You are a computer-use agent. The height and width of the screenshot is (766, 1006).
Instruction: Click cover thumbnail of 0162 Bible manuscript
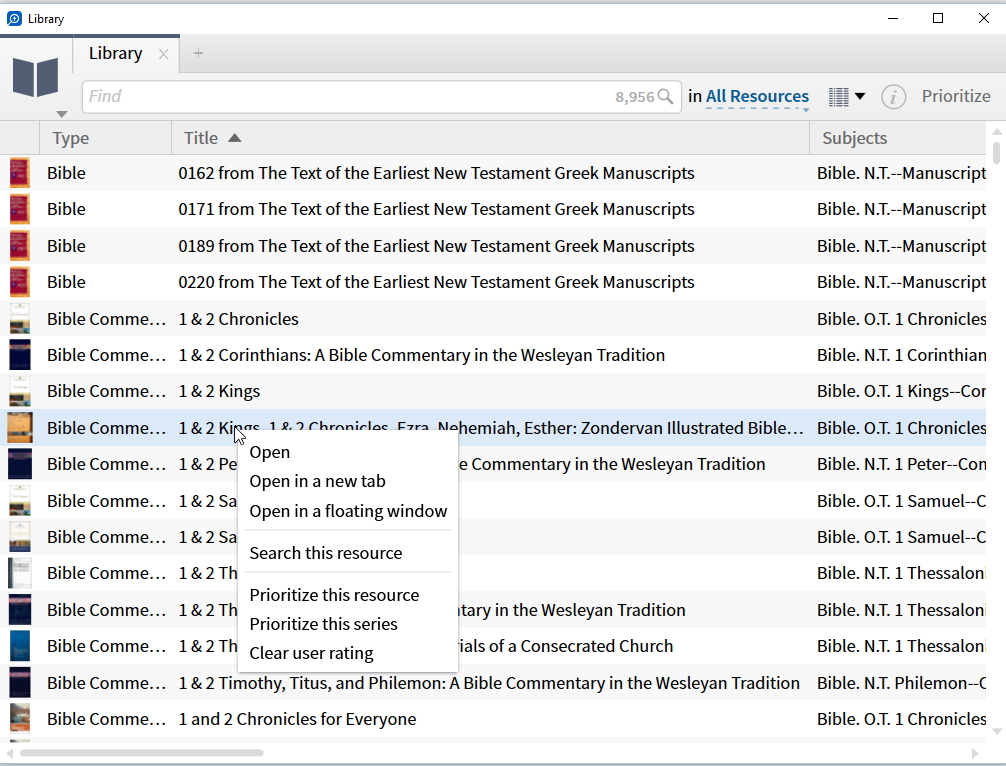20,173
